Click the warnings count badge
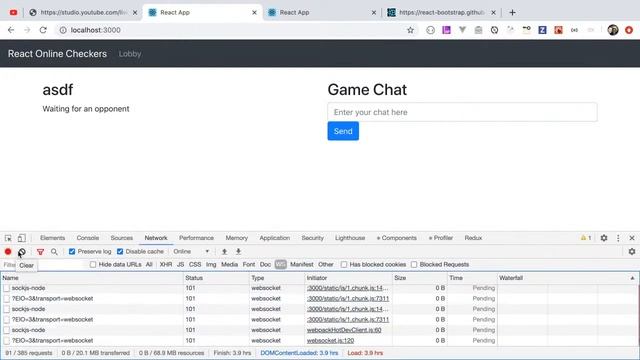Image resolution: width=640 pixels, height=360 pixels. click(x=586, y=238)
